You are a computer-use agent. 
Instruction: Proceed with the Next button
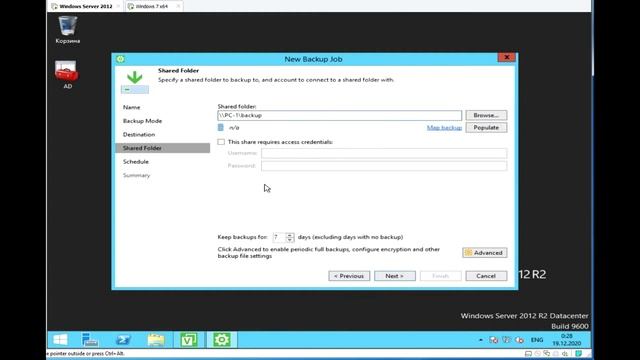[x=395, y=276]
